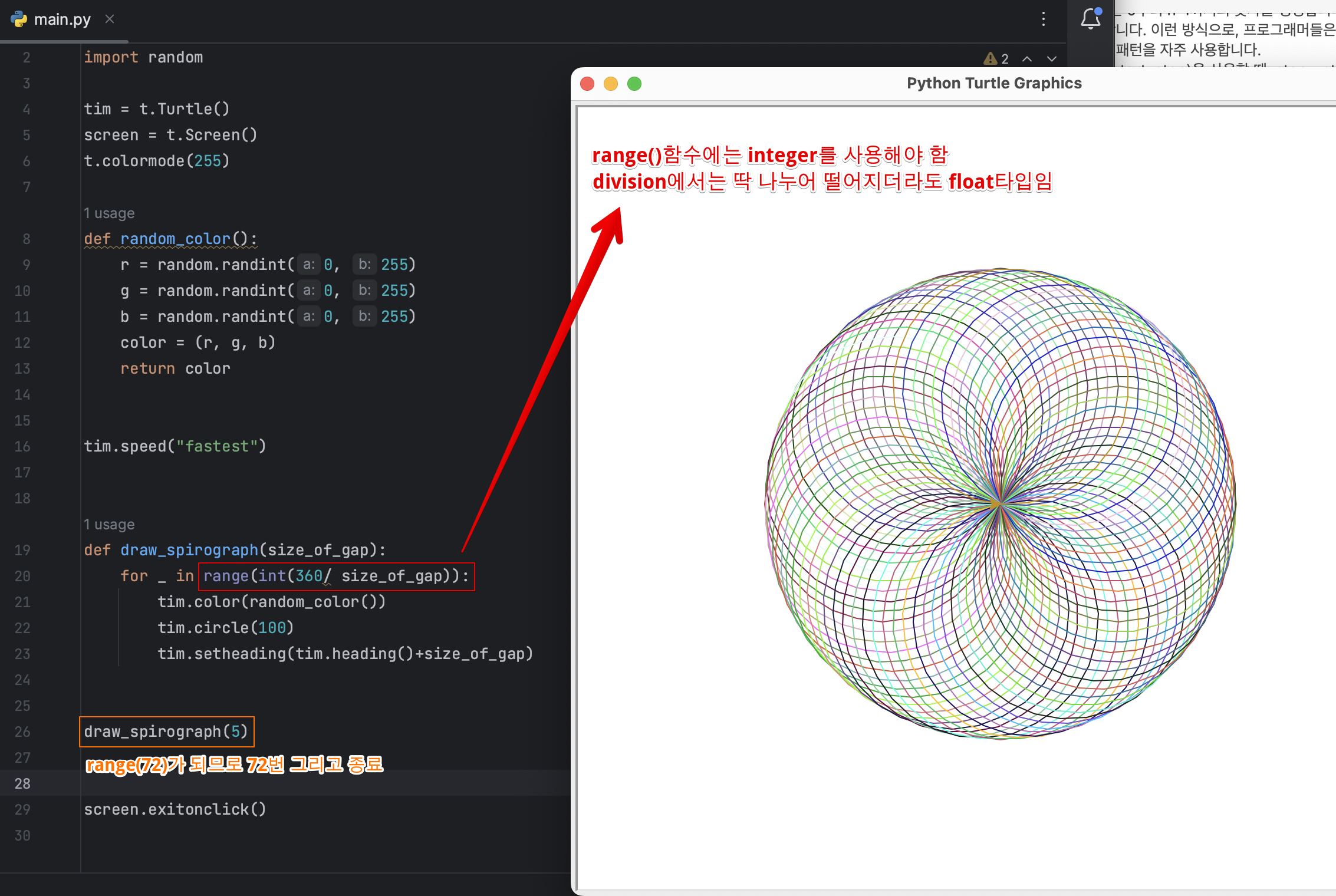This screenshot has width=1336, height=896.
Task: Click the Python file icon on main.py tab
Action: coord(19,19)
